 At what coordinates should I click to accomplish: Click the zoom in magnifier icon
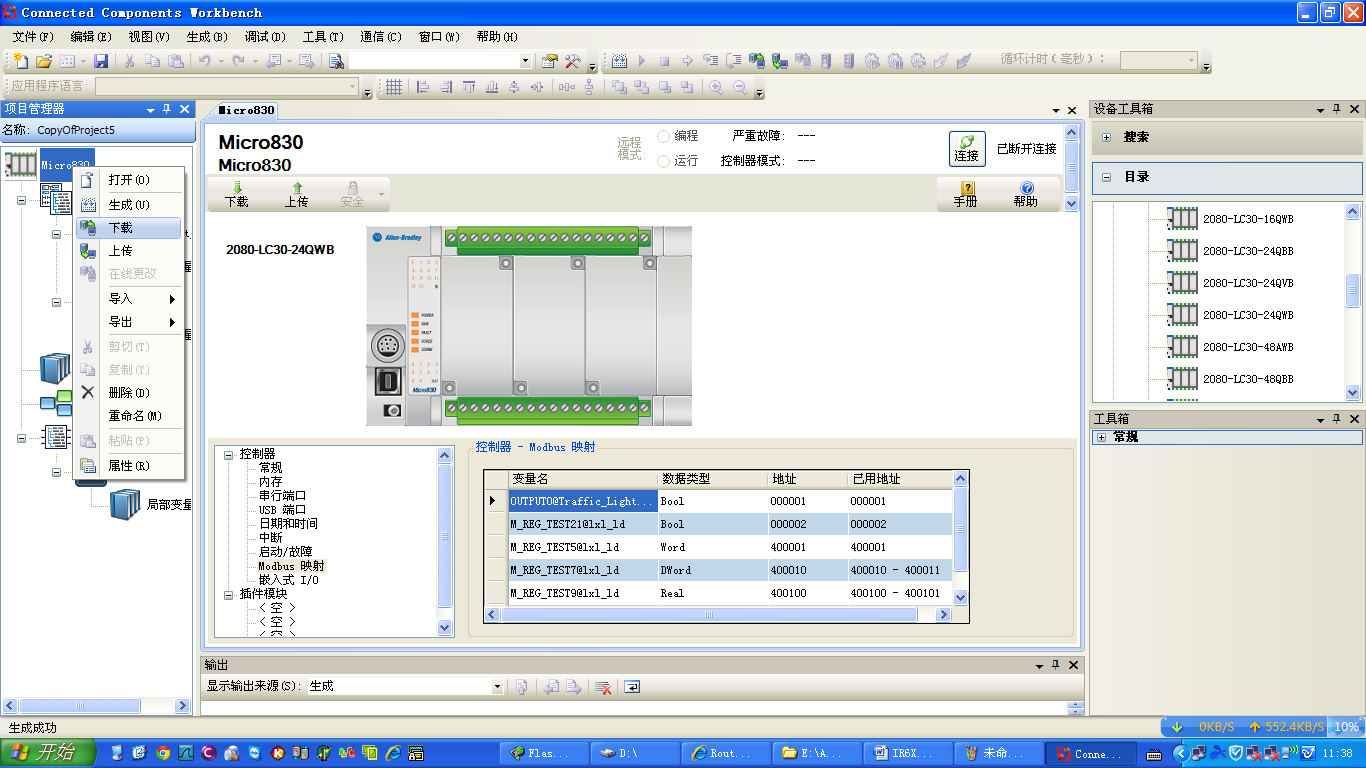coord(716,88)
